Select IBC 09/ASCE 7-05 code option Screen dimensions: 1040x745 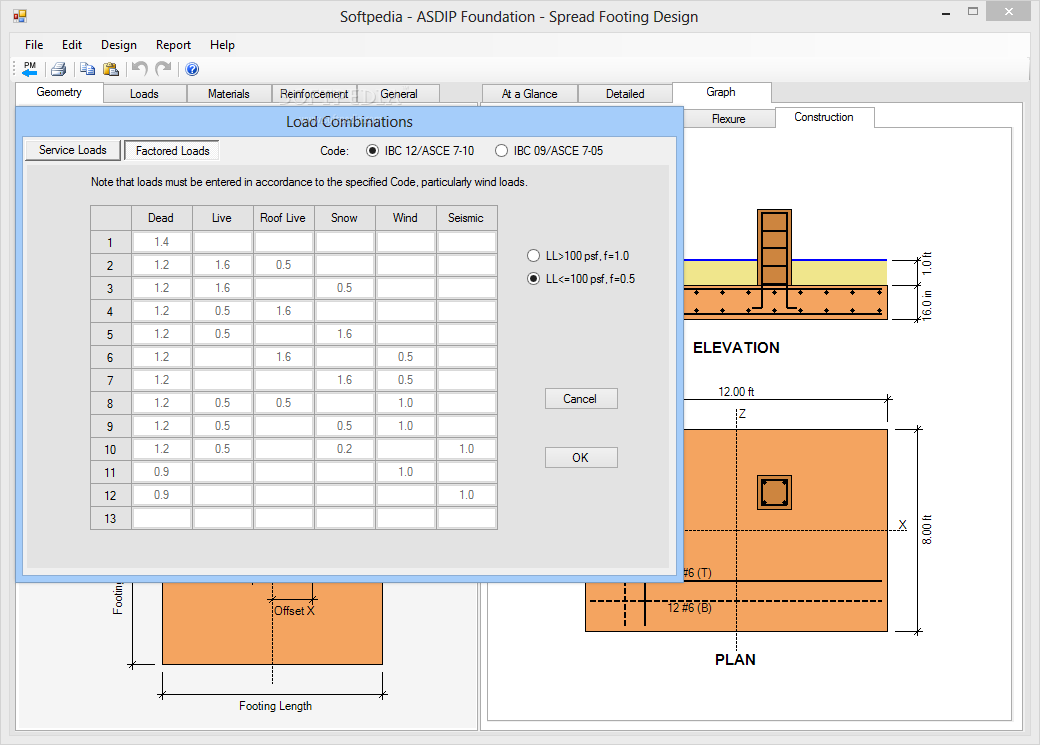click(549, 151)
